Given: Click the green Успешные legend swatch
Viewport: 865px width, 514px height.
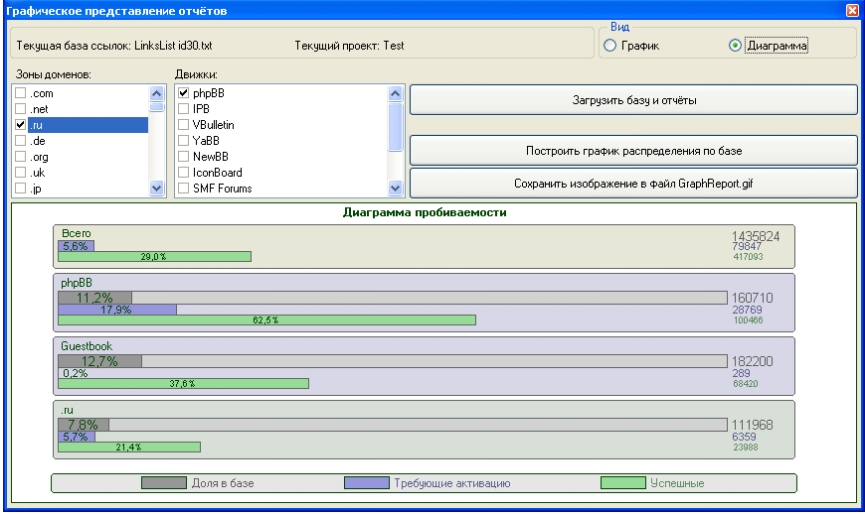Looking at the screenshot, I should click(x=623, y=483).
